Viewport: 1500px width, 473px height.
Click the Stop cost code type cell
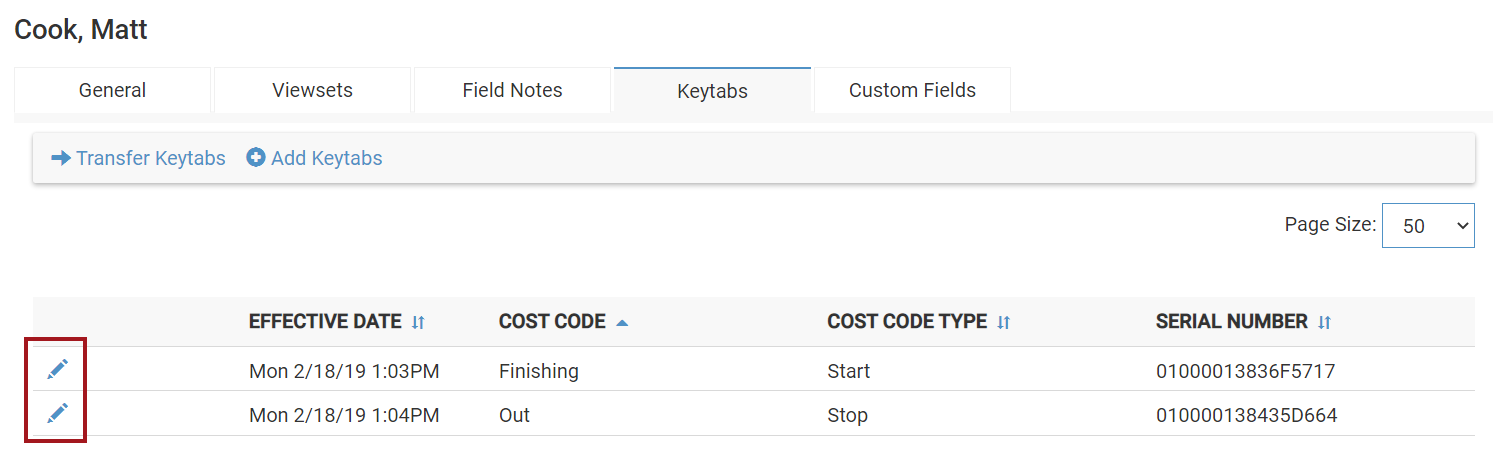click(x=847, y=415)
